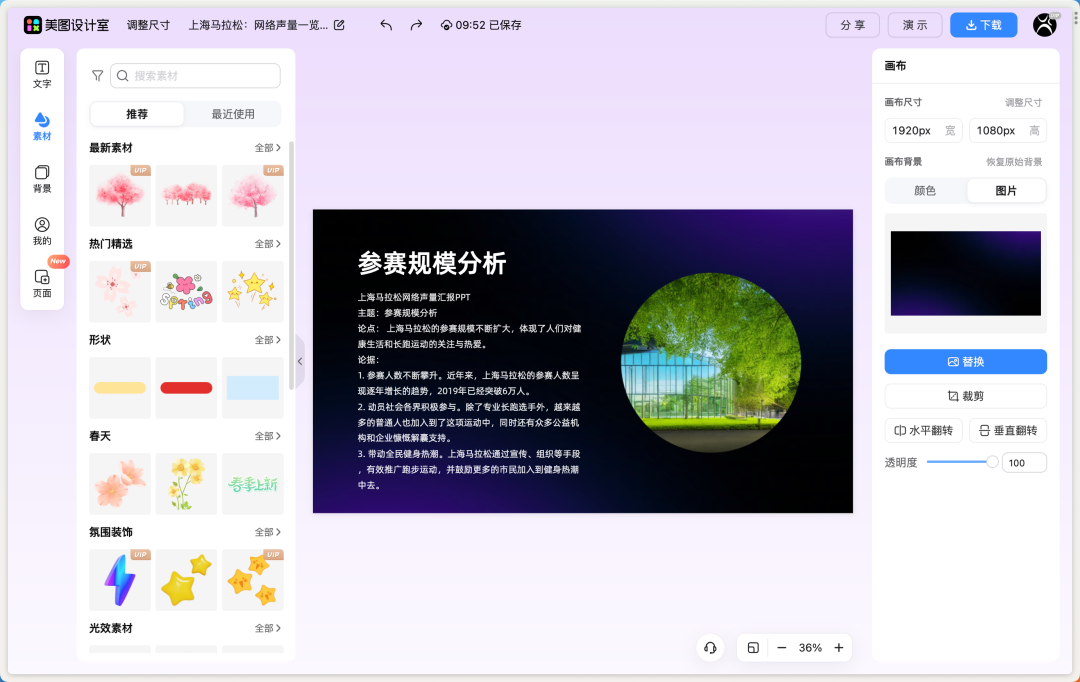Open the 背景 background panel
Viewport: 1080px width, 682px height.
click(x=42, y=179)
